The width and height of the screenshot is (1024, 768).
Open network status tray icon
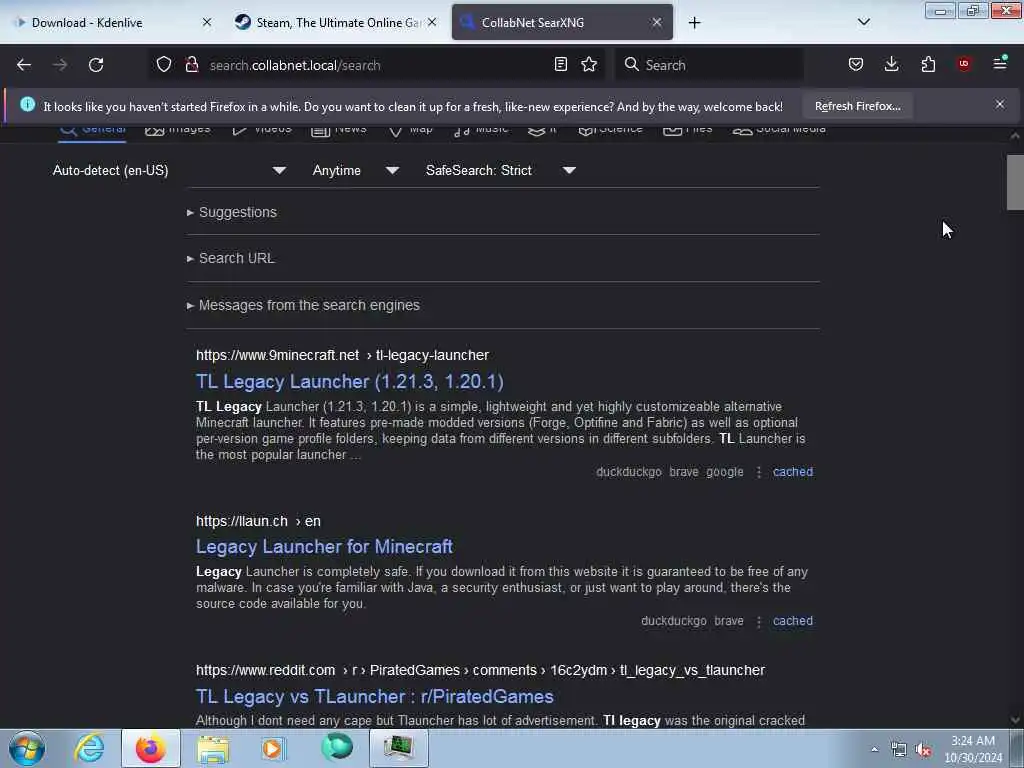coord(899,750)
